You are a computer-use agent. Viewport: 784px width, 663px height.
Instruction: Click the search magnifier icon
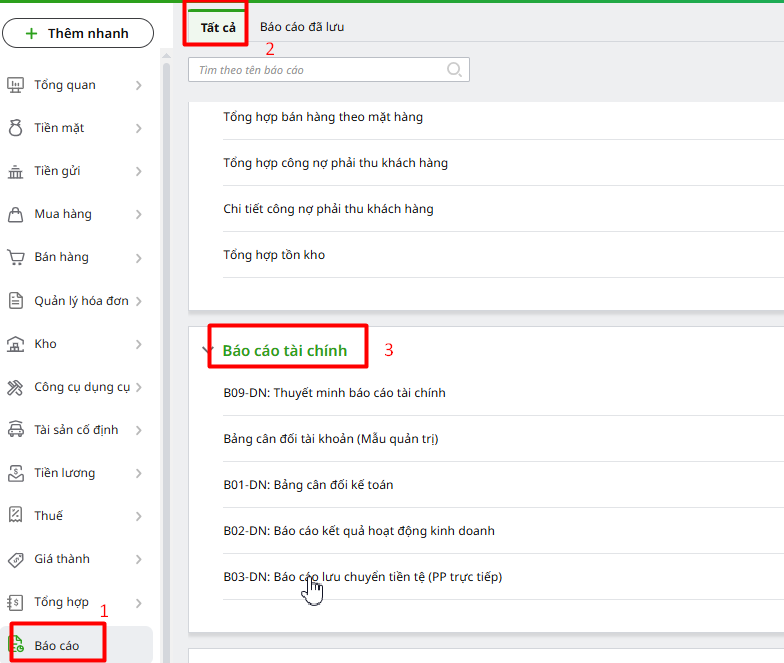pos(454,70)
